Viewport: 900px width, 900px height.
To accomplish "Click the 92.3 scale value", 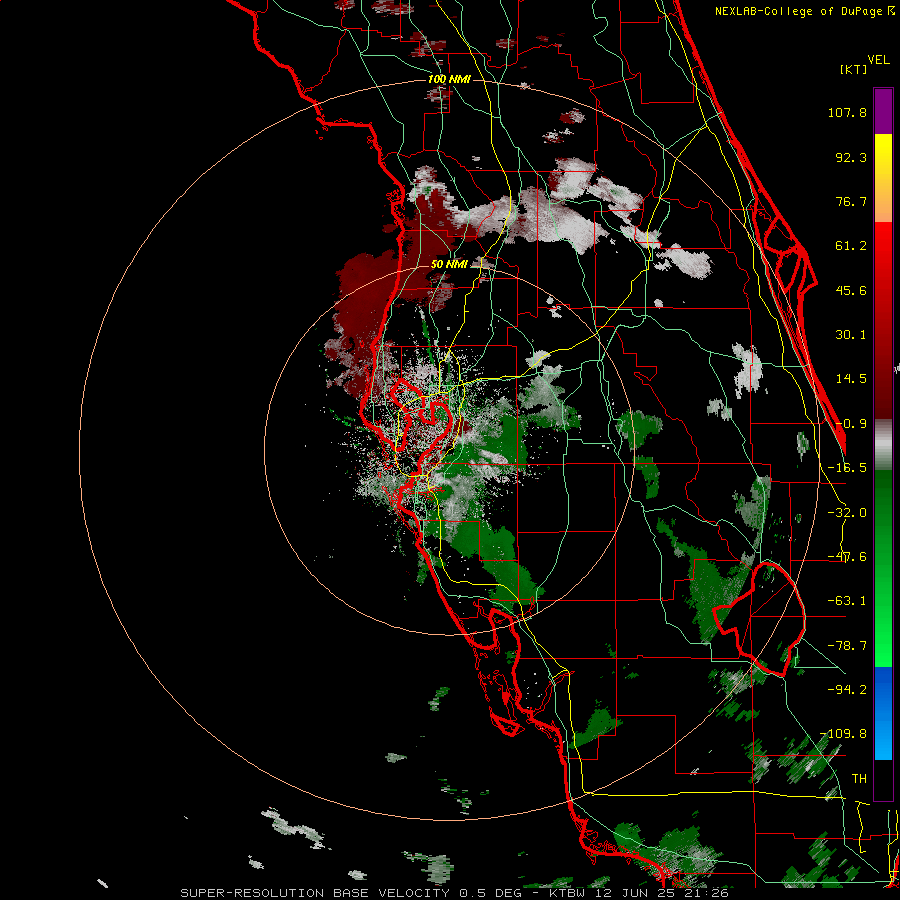I will [x=851, y=157].
